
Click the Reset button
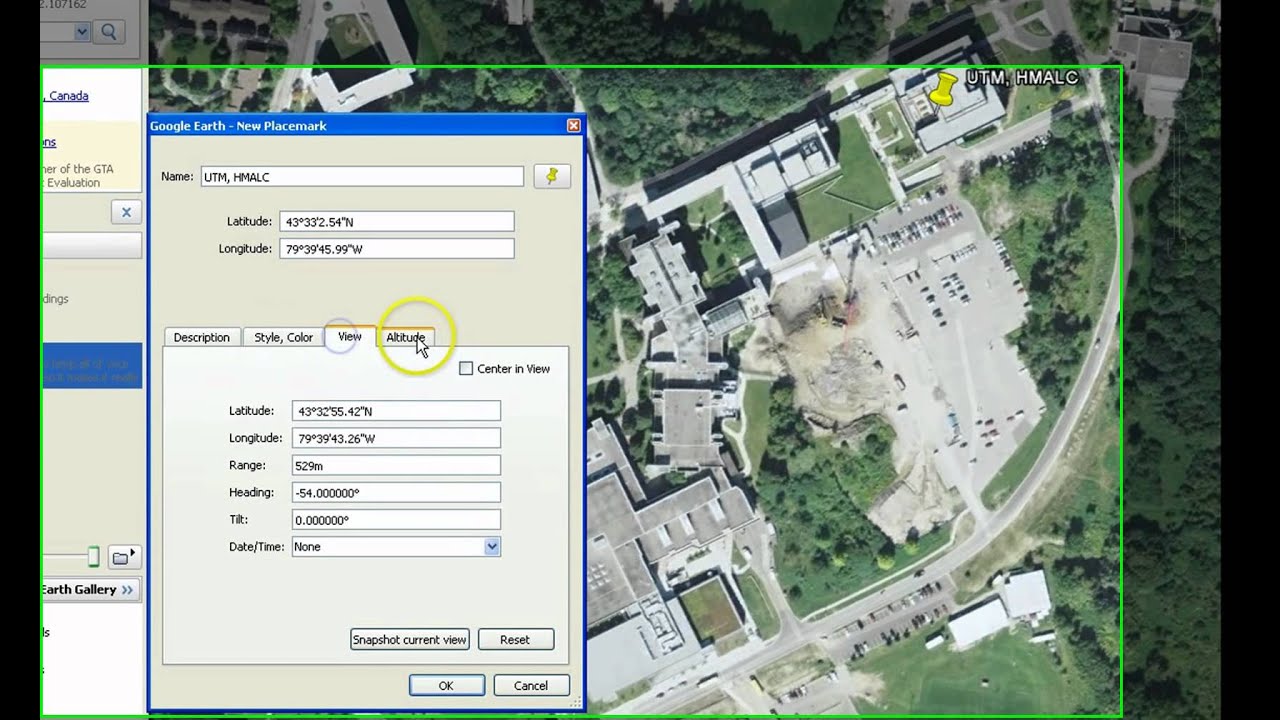(515, 639)
